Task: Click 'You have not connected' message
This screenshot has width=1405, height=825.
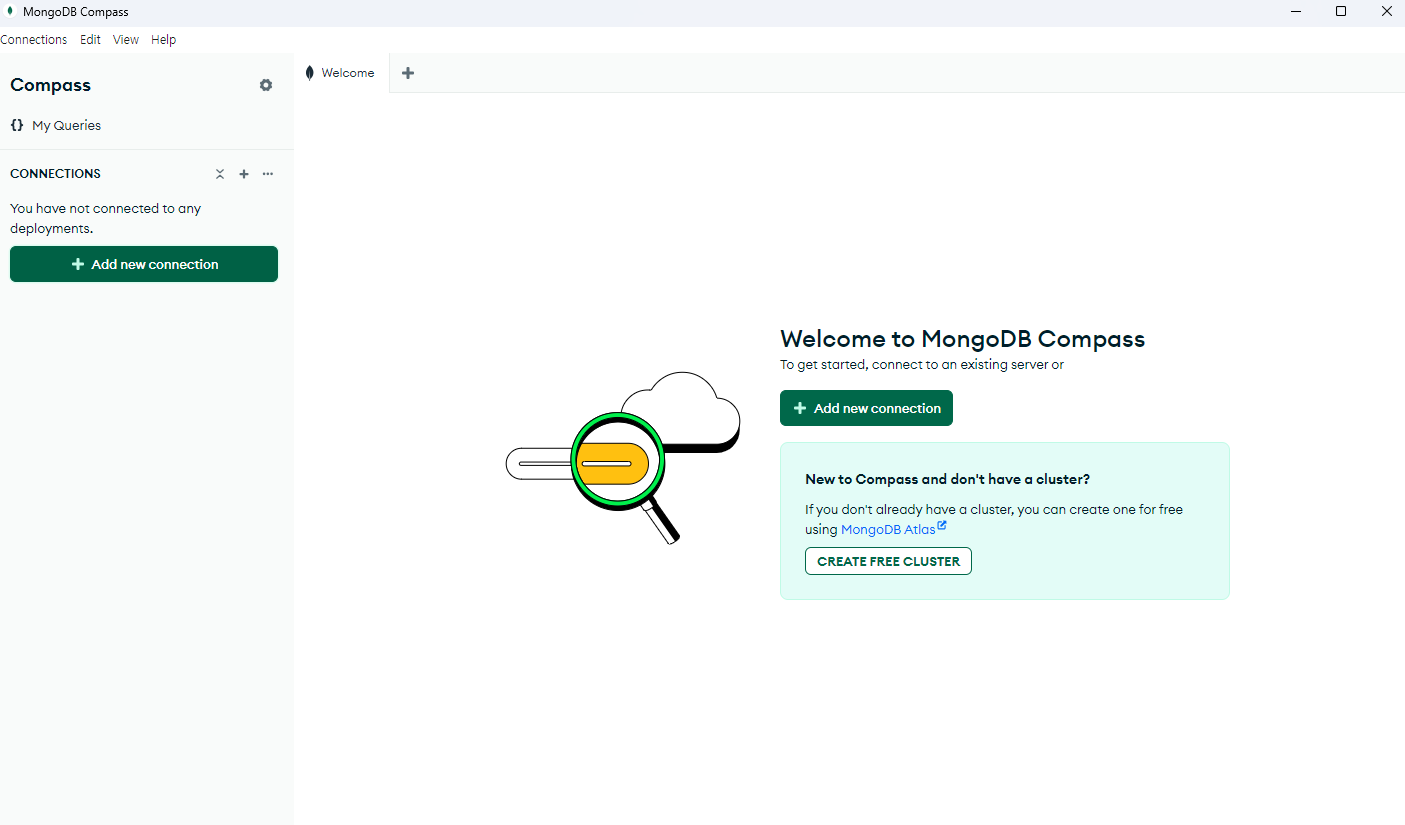Action: pyautogui.click(x=105, y=218)
